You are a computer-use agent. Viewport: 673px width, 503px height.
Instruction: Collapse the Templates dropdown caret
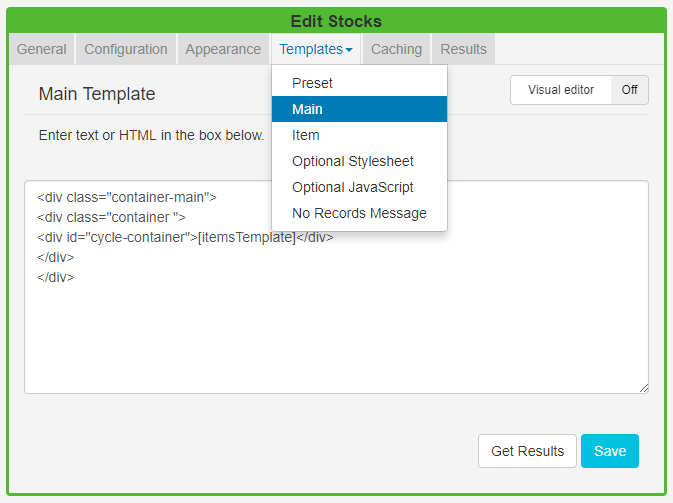(349, 50)
